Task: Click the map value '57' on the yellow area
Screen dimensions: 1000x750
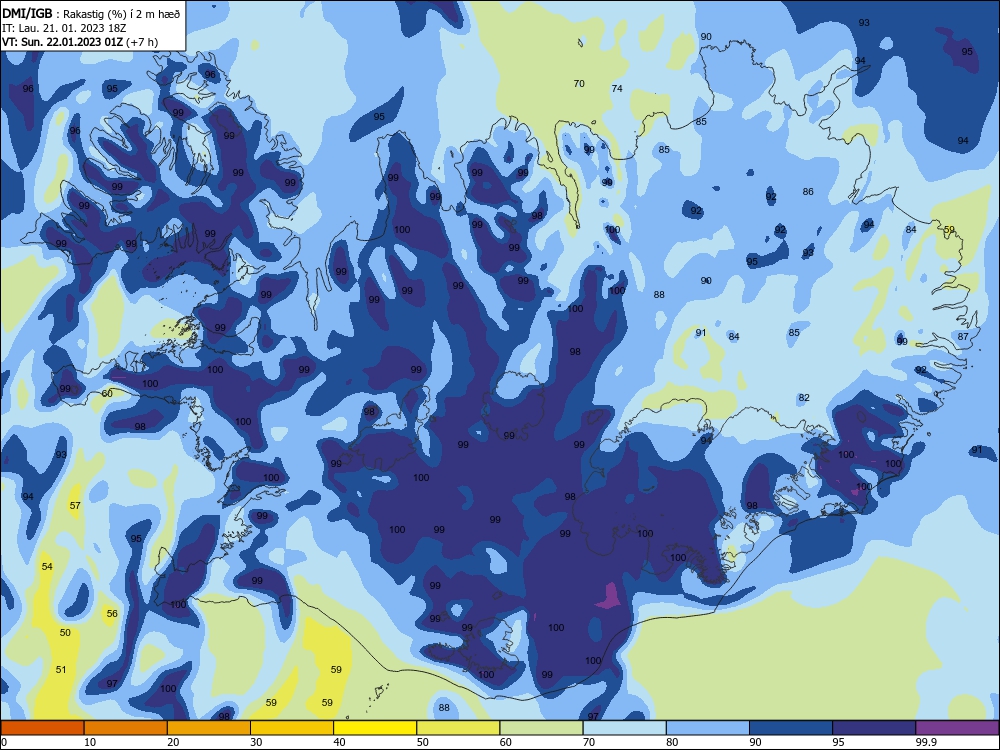Action: (x=75, y=506)
